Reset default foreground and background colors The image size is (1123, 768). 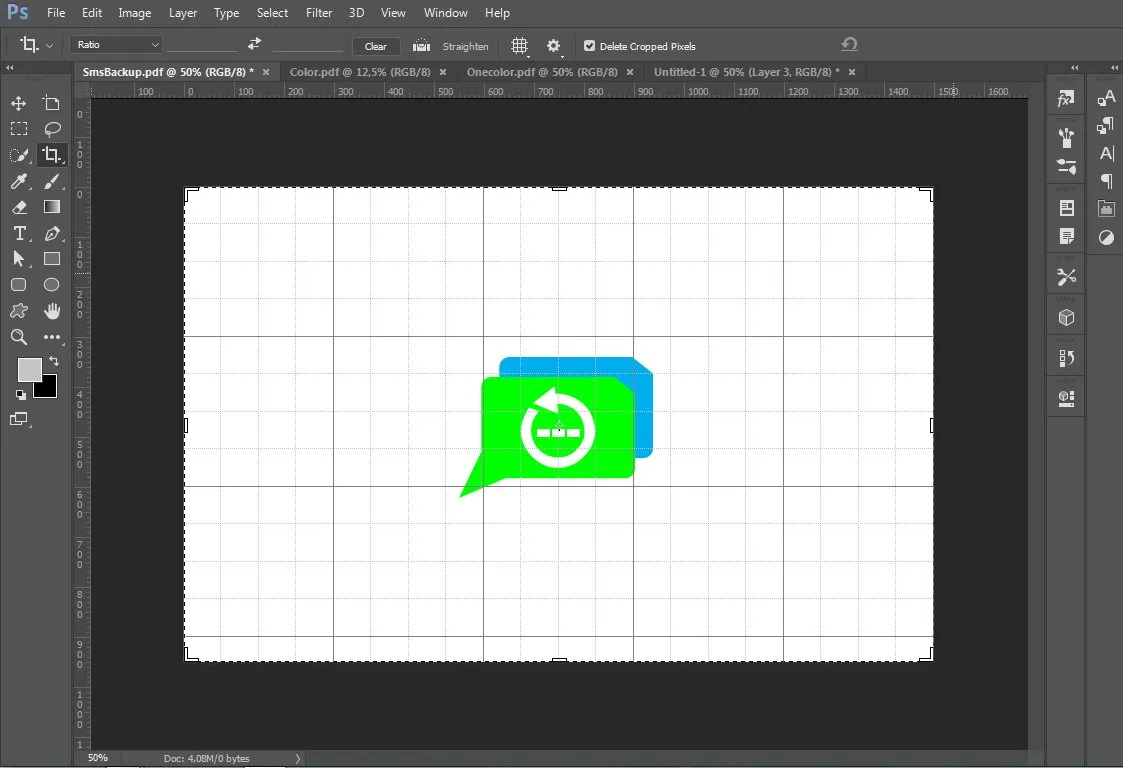point(21,394)
